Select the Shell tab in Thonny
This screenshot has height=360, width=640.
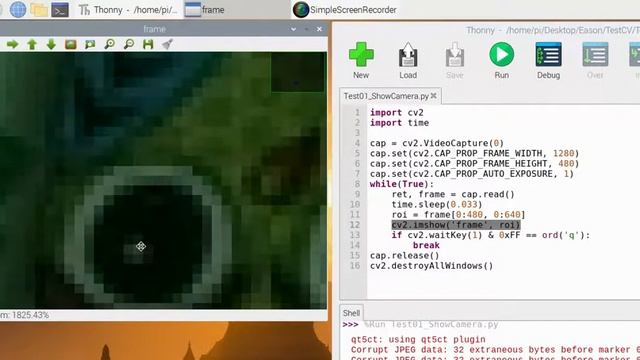[x=351, y=313]
